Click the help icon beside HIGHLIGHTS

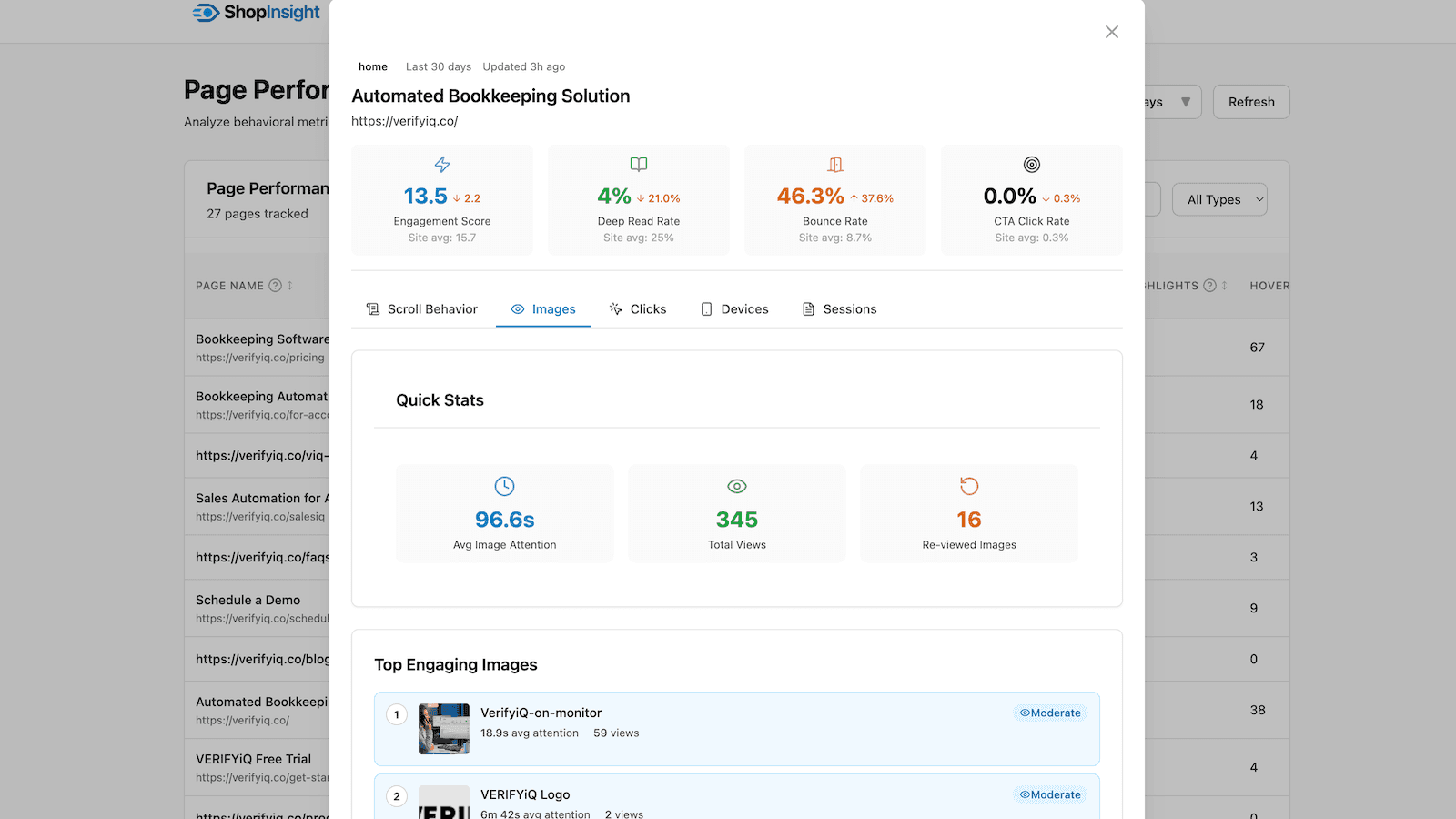pos(1210,285)
